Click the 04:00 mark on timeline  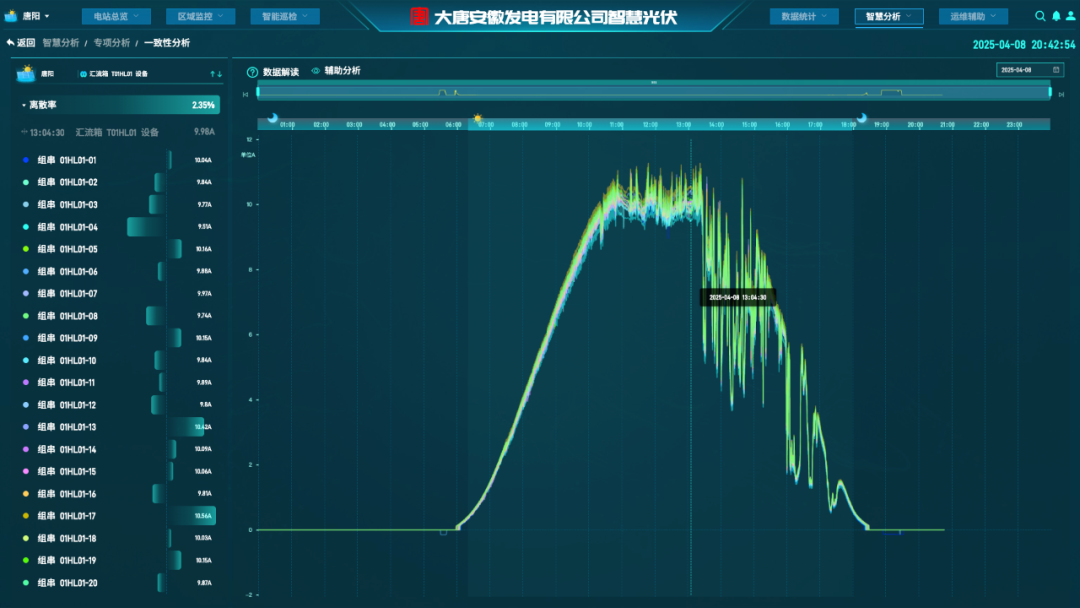coord(387,125)
